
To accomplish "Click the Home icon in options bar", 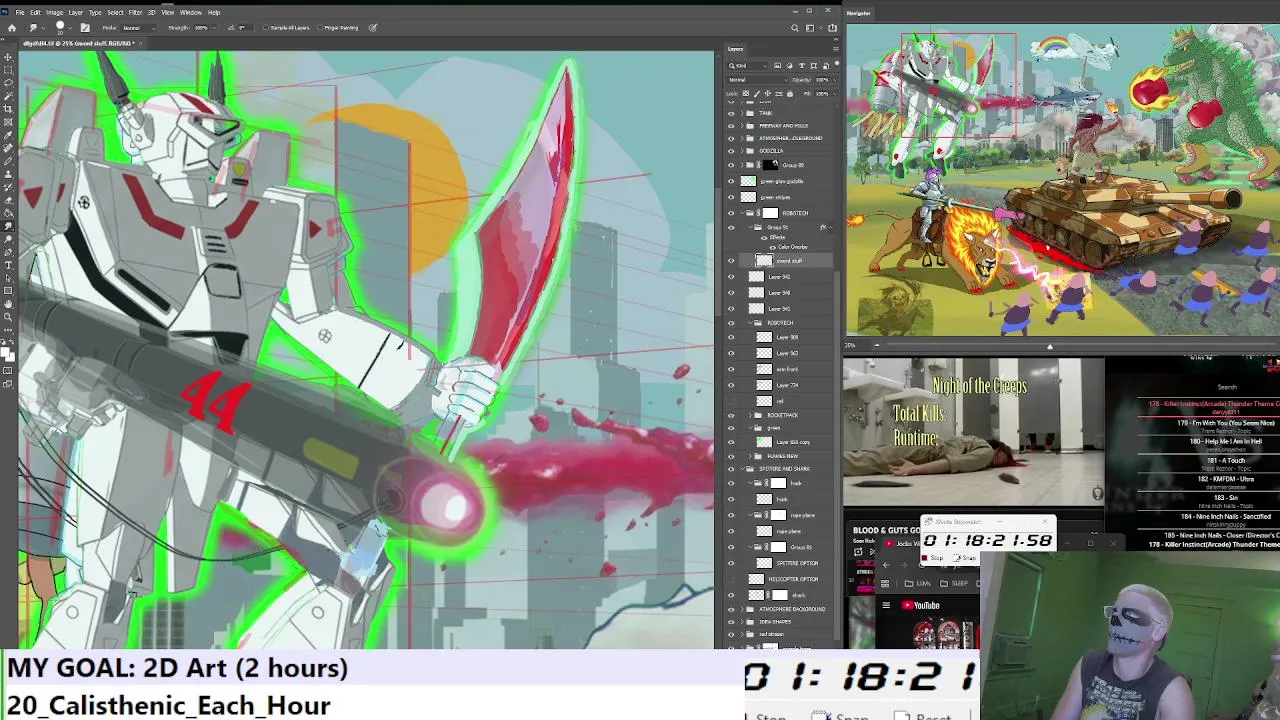I will click(12, 28).
